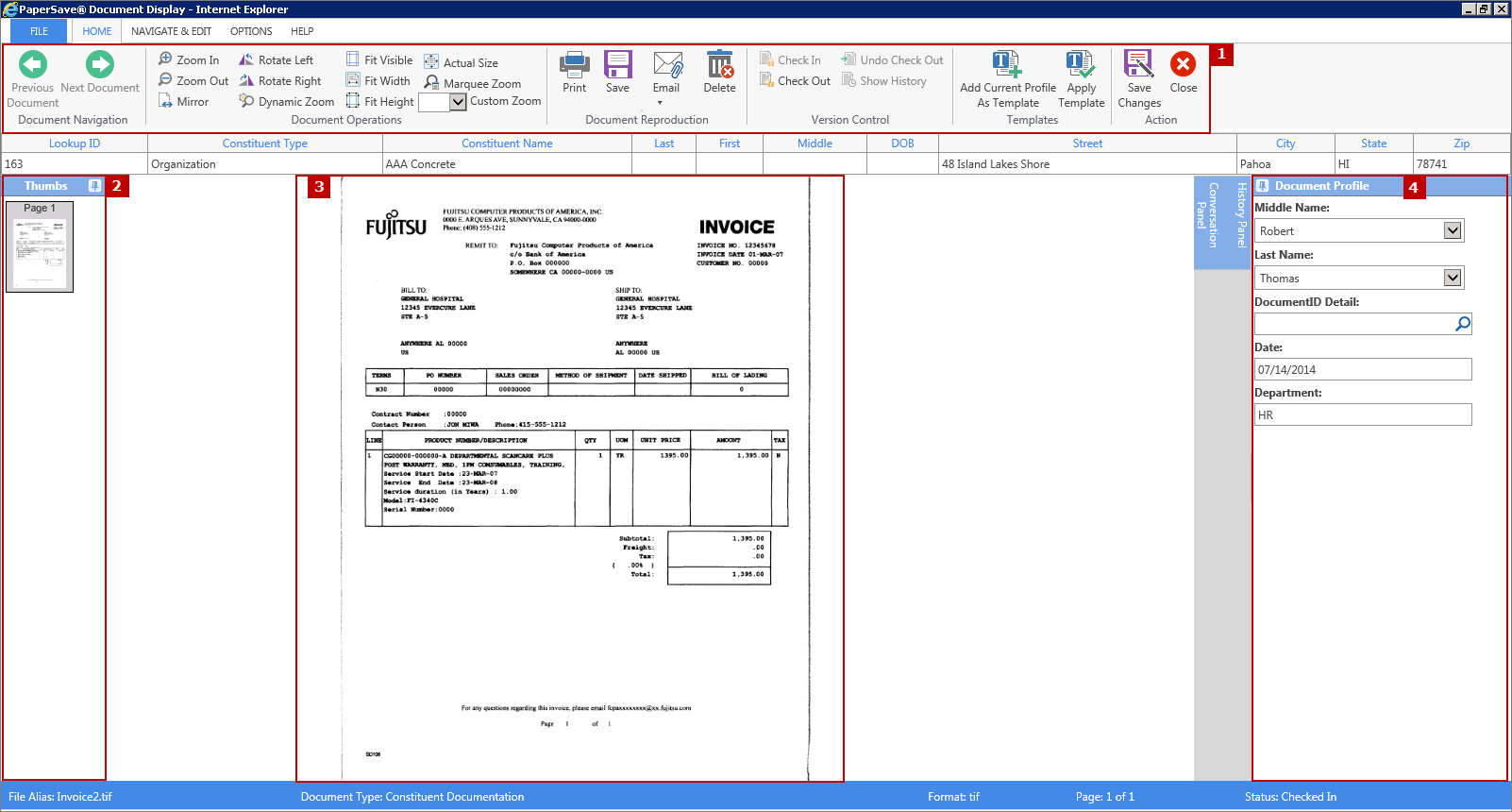The image size is (1512, 812).
Task: Show document at Actual Size
Action: [461, 62]
